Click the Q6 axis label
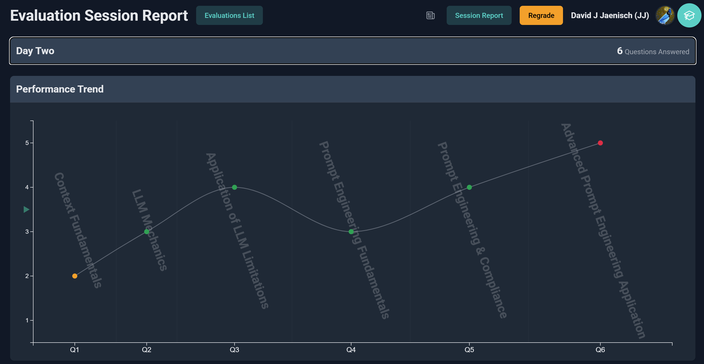704x364 pixels. pyautogui.click(x=600, y=349)
